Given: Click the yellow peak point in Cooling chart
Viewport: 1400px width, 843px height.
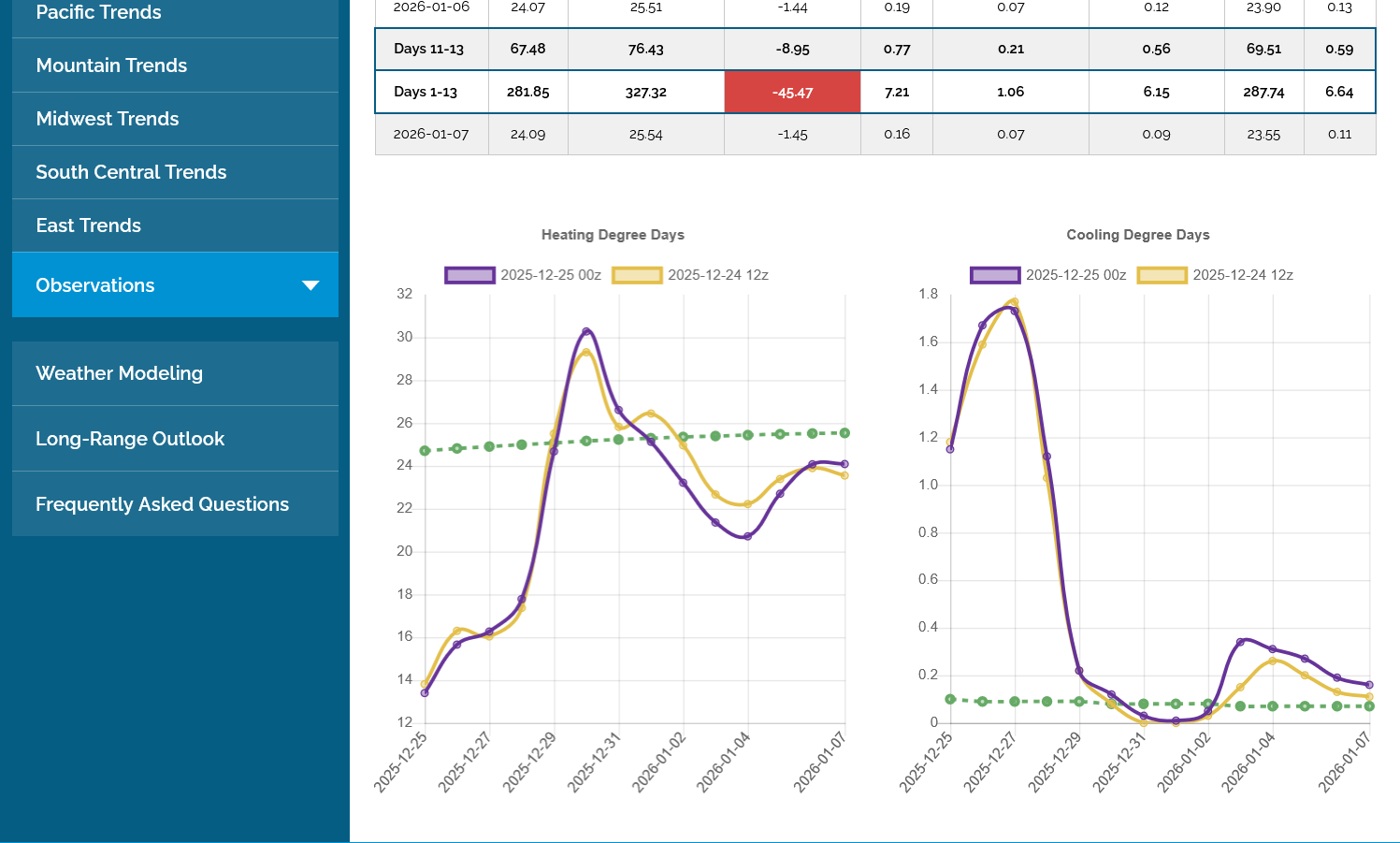Looking at the screenshot, I should [x=1015, y=302].
